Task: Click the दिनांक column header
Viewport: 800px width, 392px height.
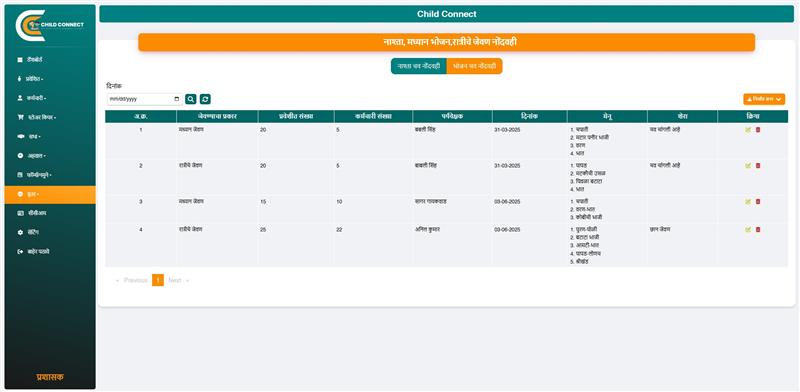Action: (x=530, y=116)
